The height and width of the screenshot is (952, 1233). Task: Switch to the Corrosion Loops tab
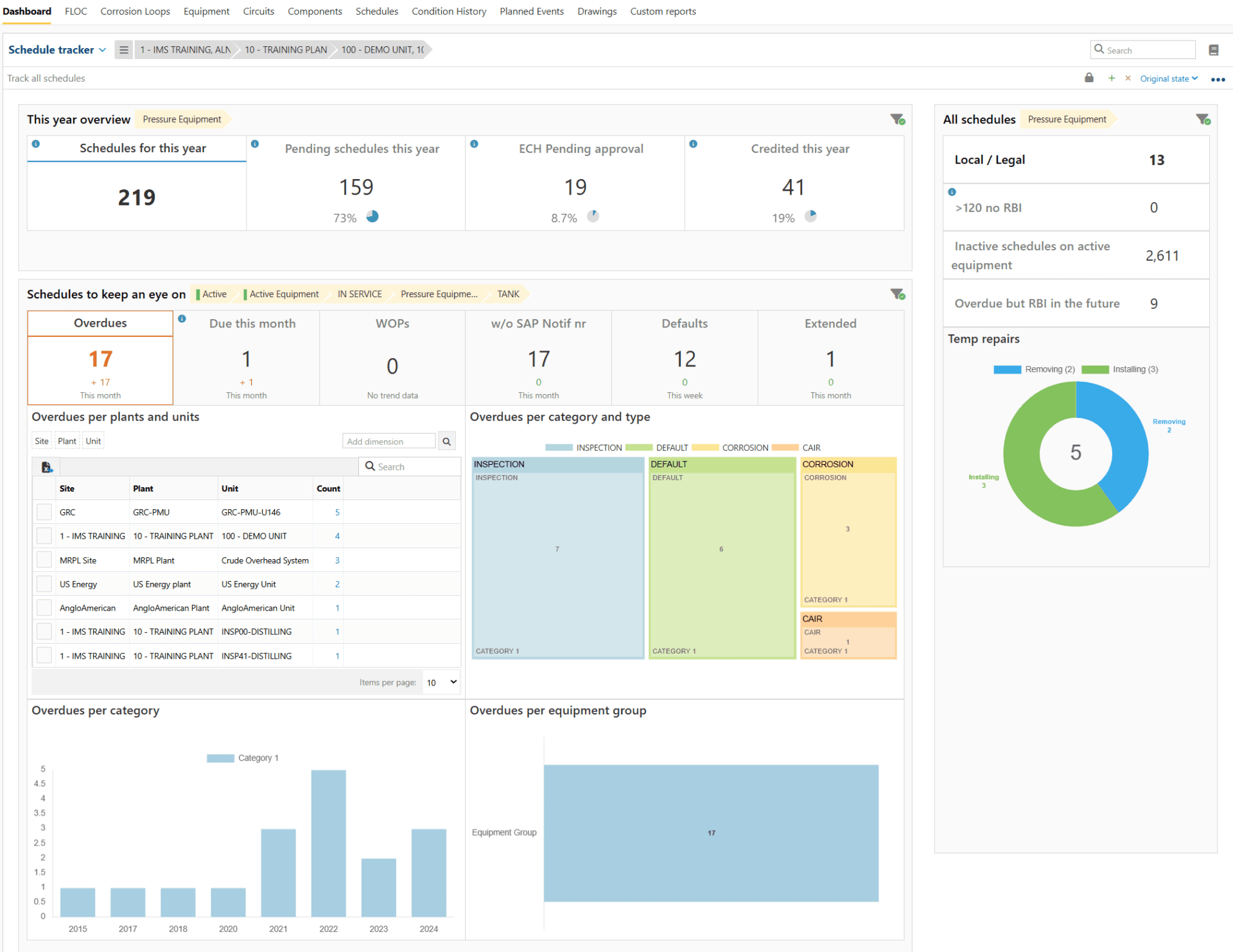tap(135, 11)
